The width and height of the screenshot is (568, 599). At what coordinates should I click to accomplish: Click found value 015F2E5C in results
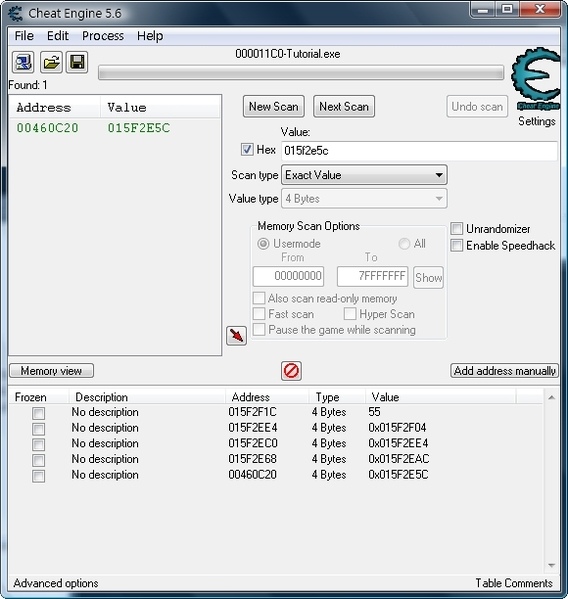(x=139, y=128)
